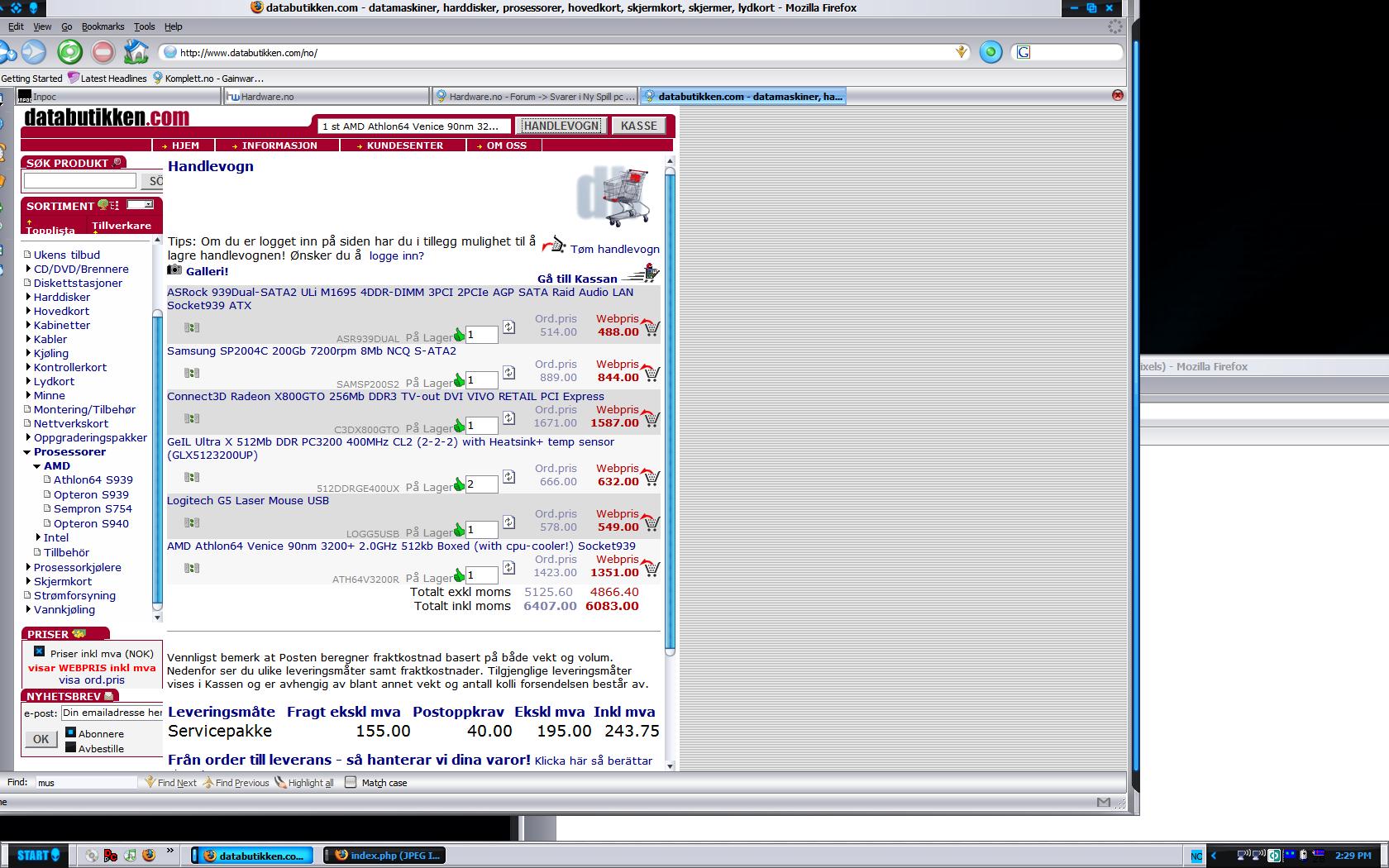Click the e-post email address field
Image resolution: width=1389 pixels, height=868 pixels.
click(x=112, y=713)
